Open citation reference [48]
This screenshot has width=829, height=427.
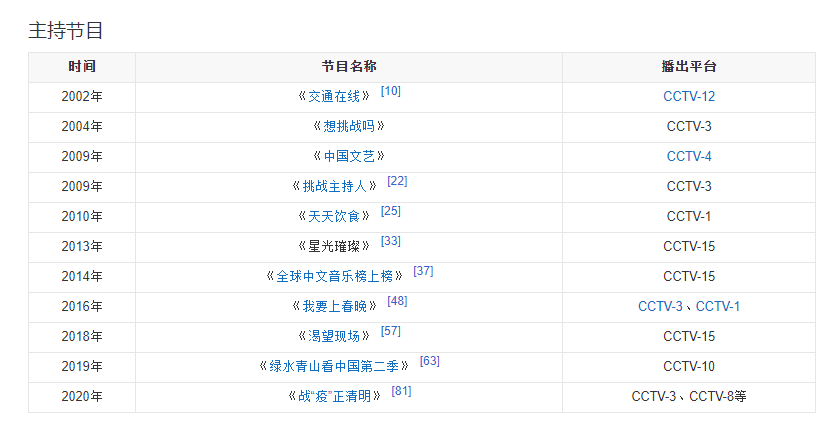[397, 301]
